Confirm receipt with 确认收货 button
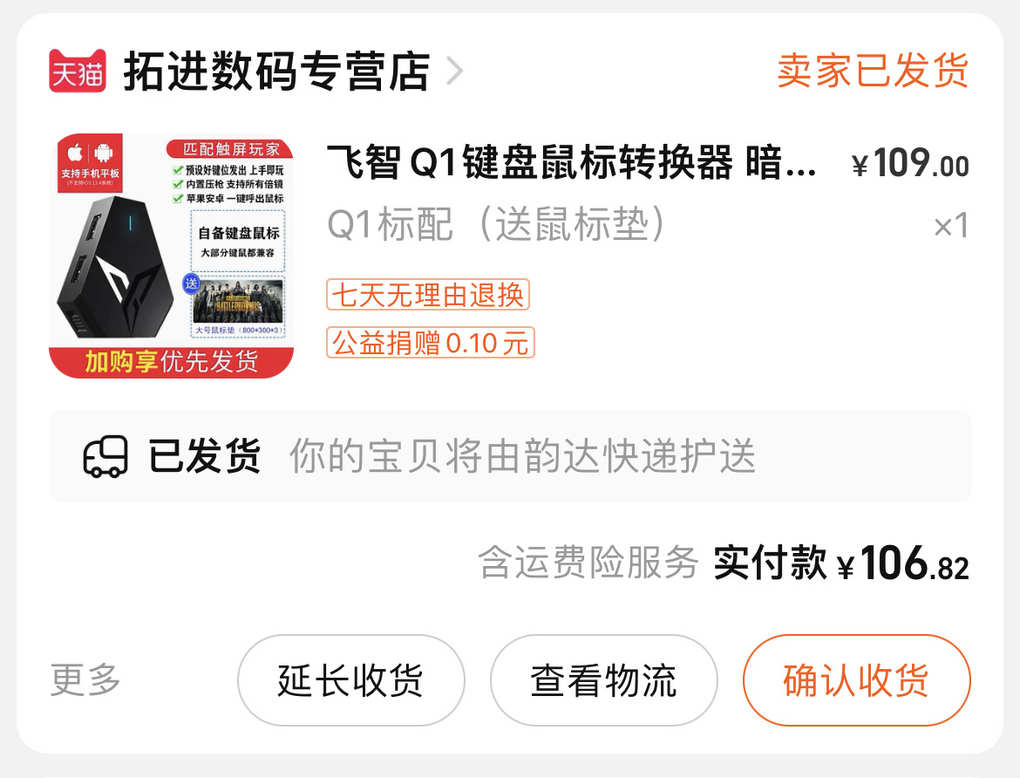1020x778 pixels. (x=857, y=680)
